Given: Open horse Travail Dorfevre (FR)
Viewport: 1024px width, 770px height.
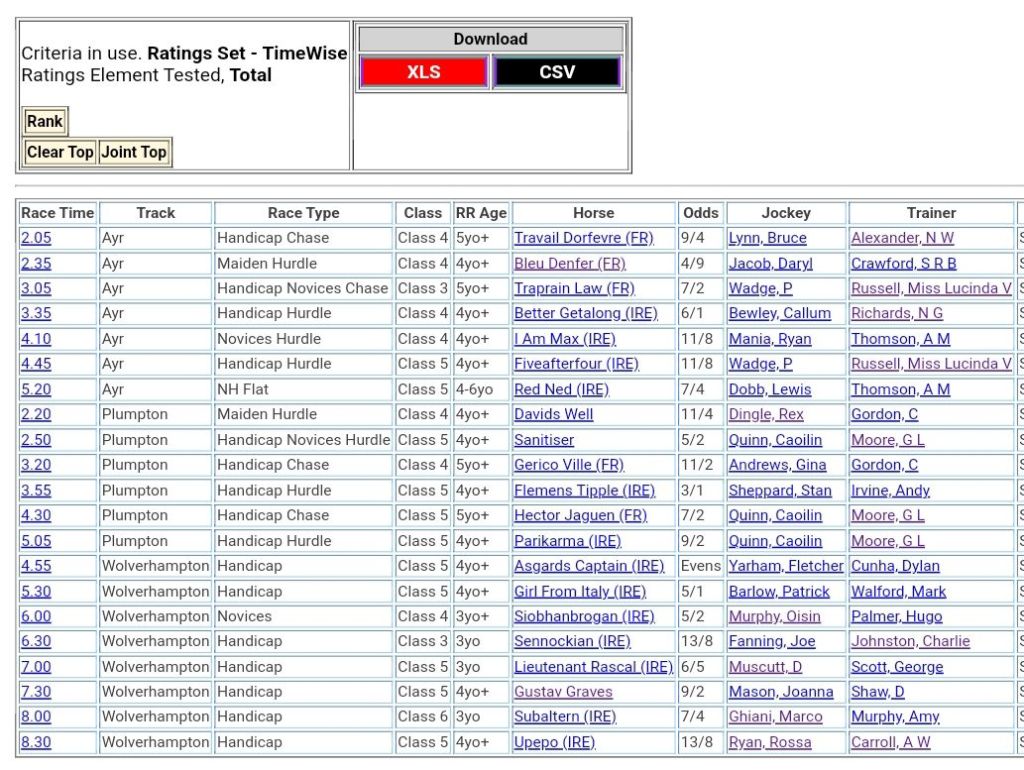Looking at the screenshot, I should (x=583, y=238).
